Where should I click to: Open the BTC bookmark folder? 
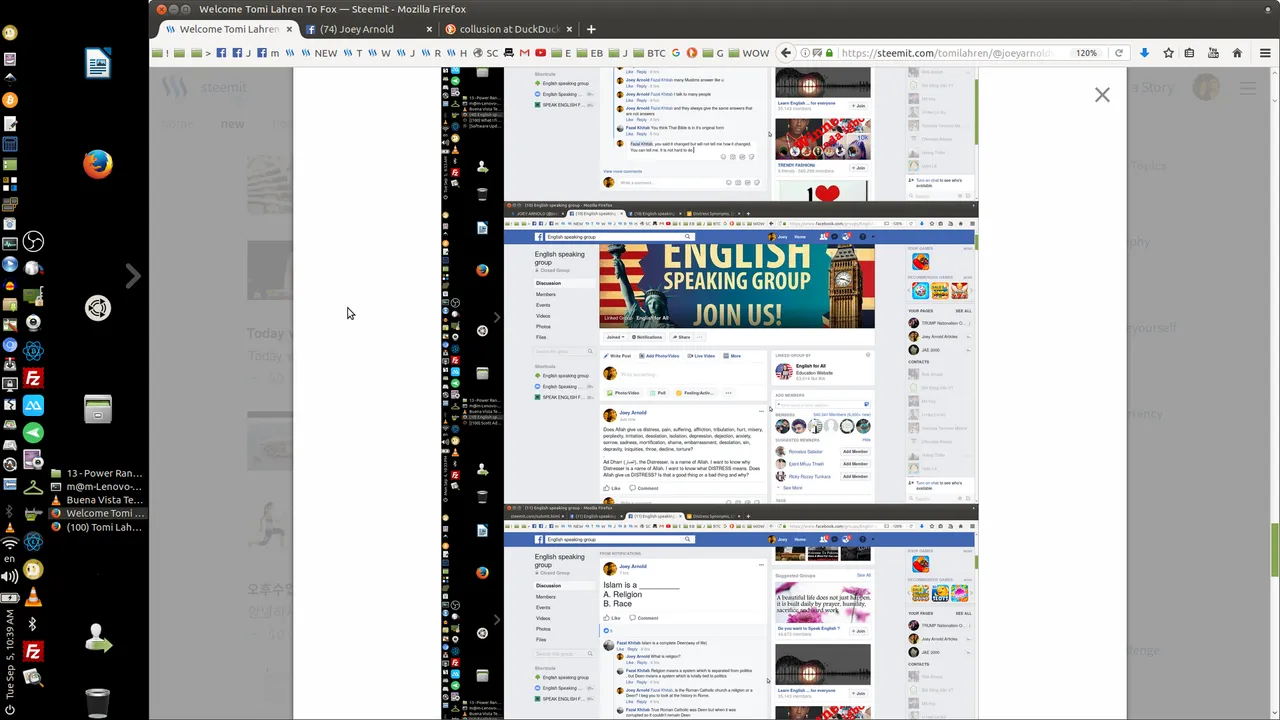(648, 53)
